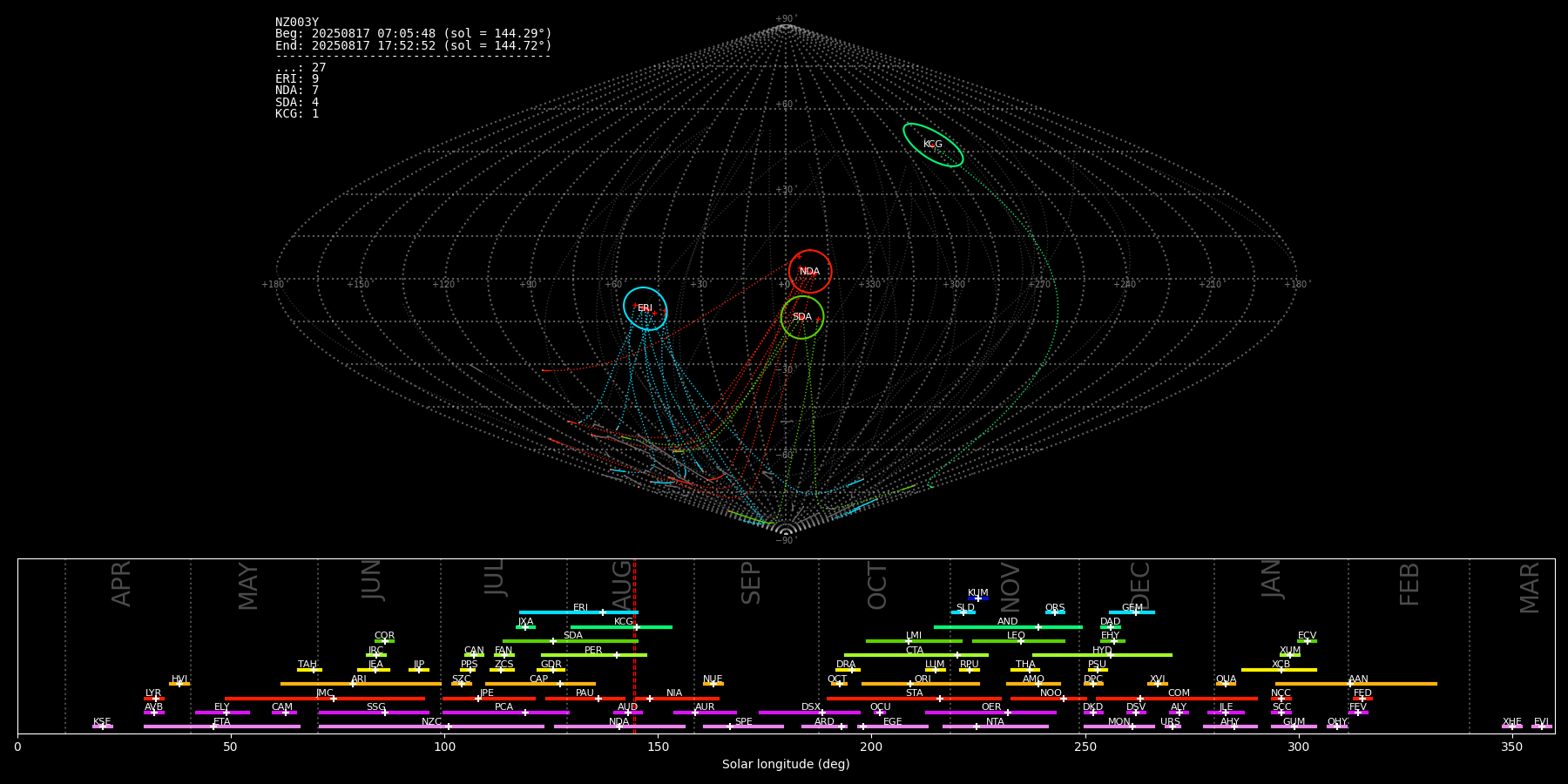Image resolution: width=1568 pixels, height=784 pixels.
Task: Select the 'Beg: 20250817 07:05:48' line
Action: pos(414,34)
